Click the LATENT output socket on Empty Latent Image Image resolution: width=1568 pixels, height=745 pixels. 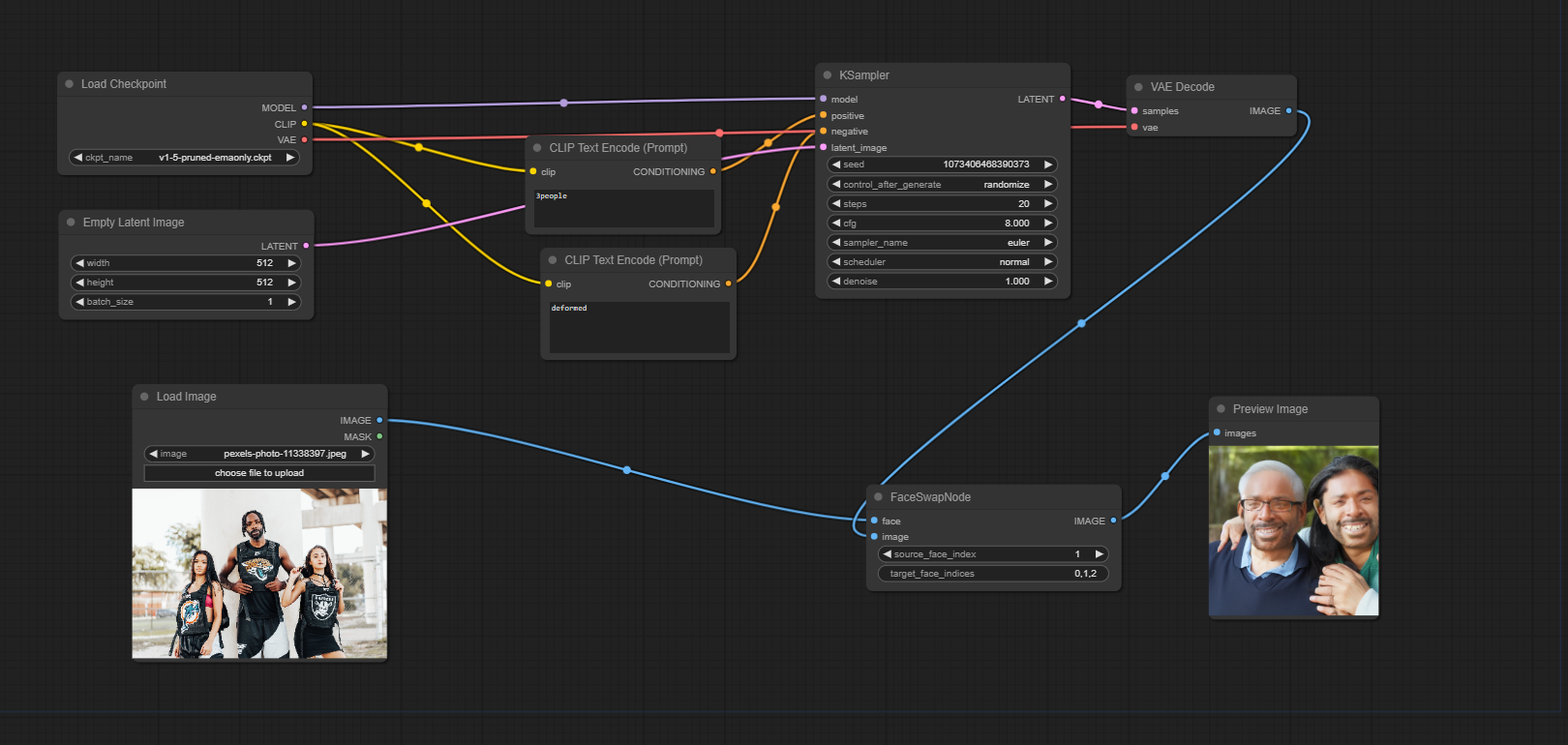pos(306,246)
